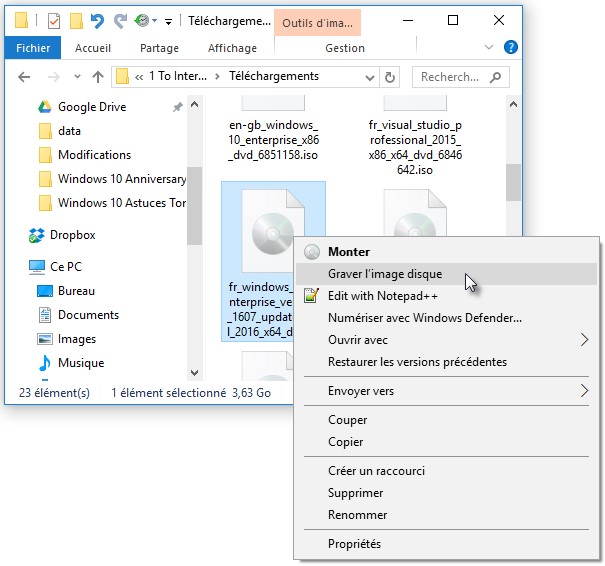
Task: Expand the quick access toolbar customize dropdown
Action: tap(168, 21)
